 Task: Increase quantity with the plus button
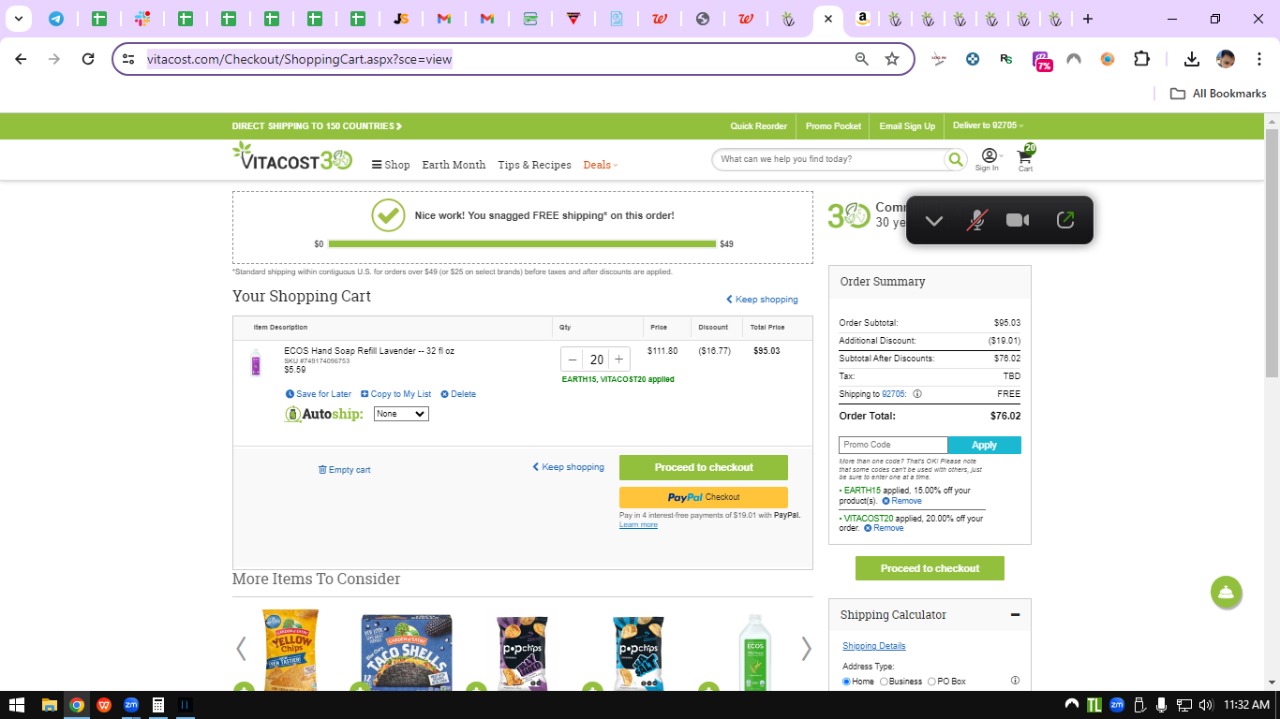click(619, 359)
